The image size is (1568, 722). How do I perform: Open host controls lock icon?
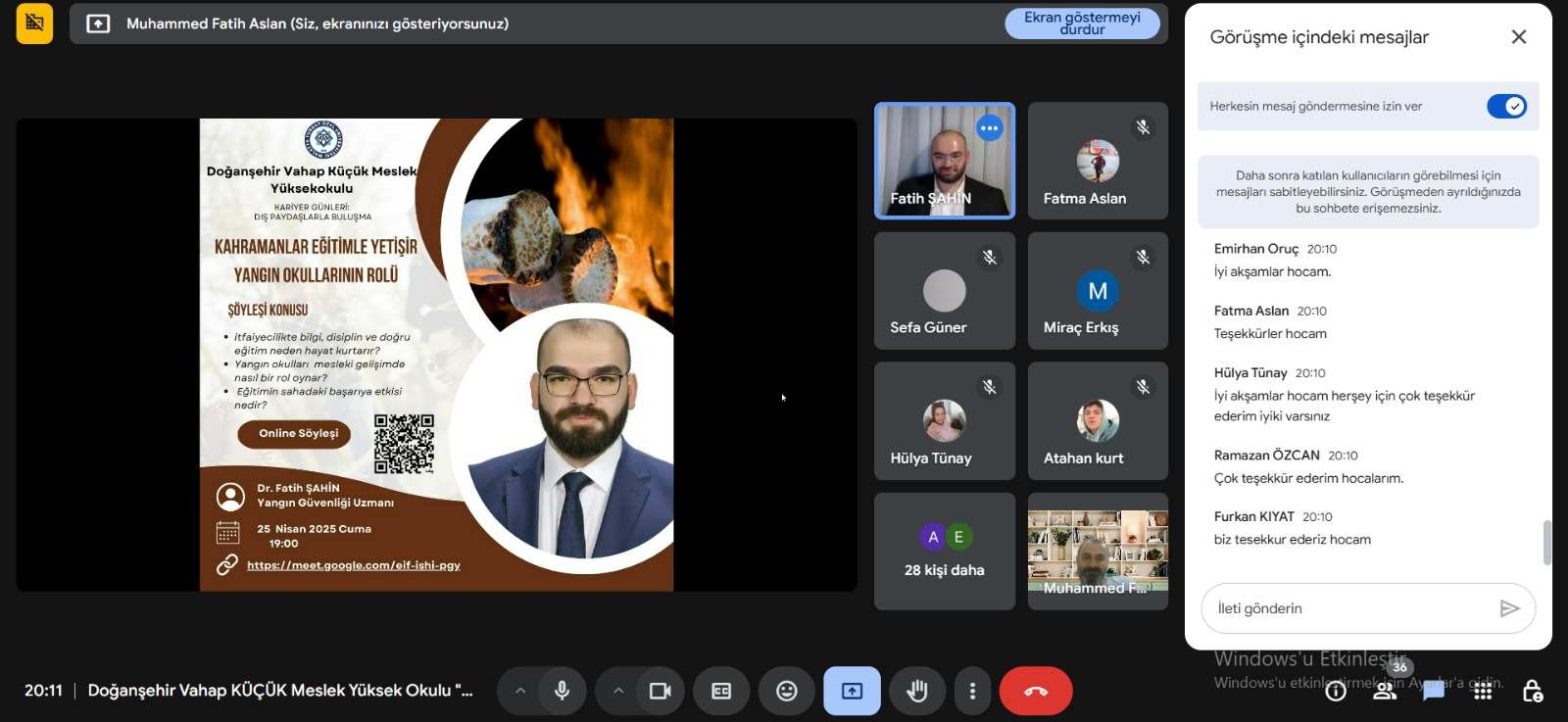[1533, 691]
